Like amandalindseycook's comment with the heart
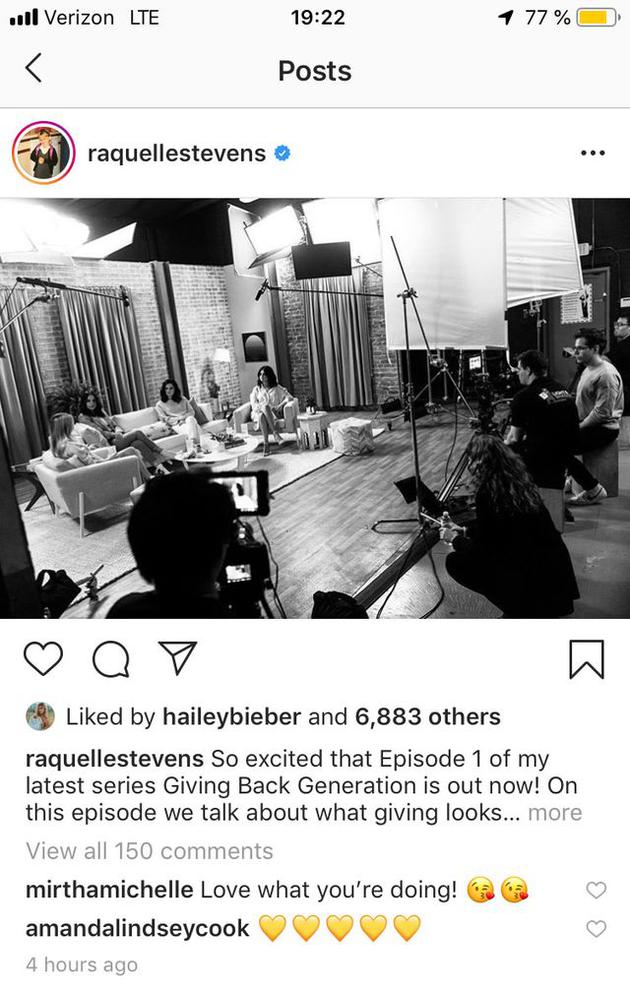Screen dimensions: 630x990 596,929
